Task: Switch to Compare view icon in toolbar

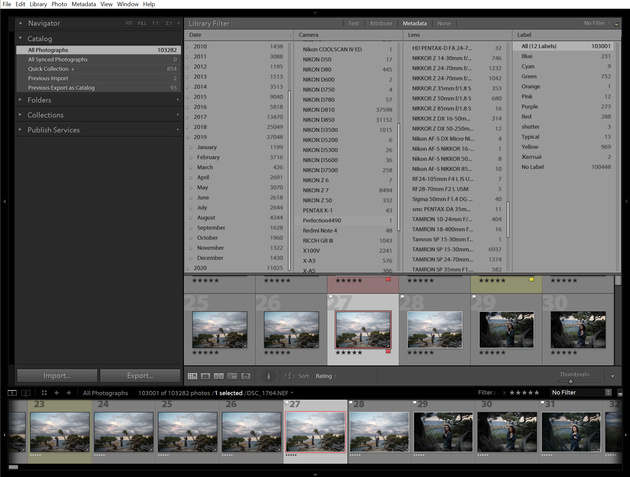Action: tap(219, 376)
